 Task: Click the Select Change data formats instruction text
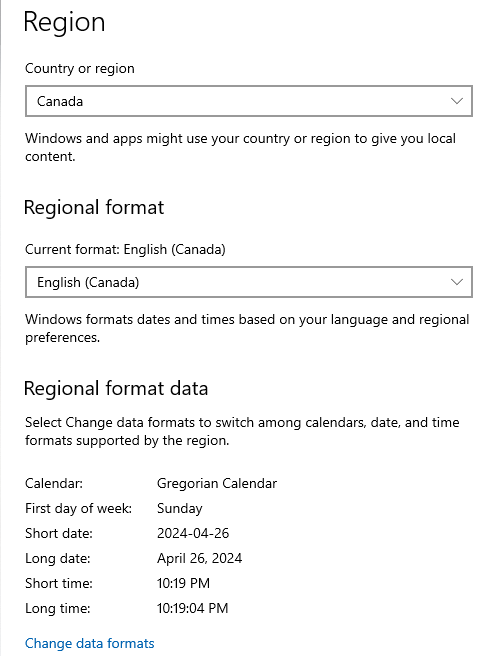tap(242, 431)
